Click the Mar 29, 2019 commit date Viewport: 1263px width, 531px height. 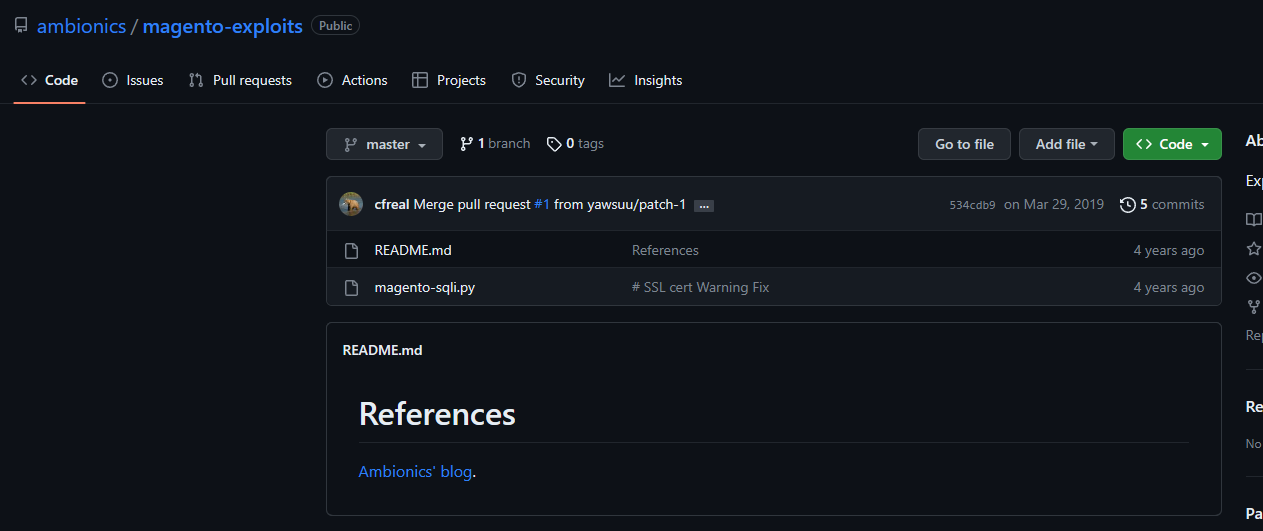(1054, 204)
